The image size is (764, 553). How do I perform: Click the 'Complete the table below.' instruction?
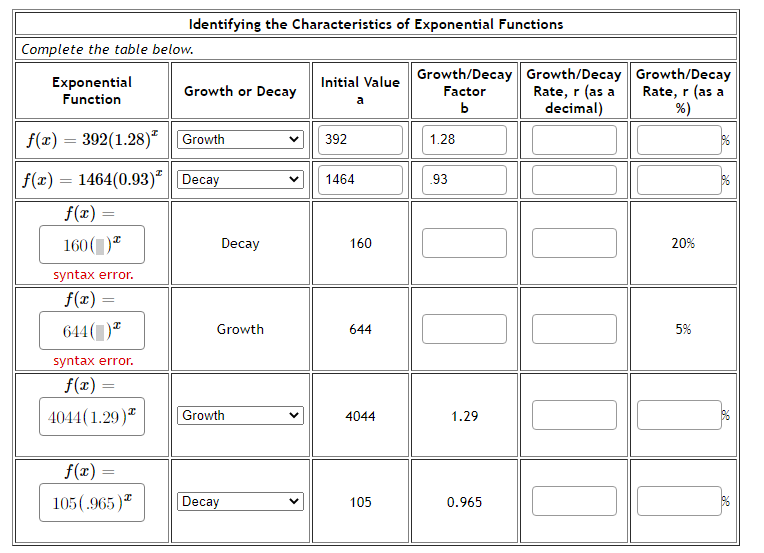(x=107, y=49)
